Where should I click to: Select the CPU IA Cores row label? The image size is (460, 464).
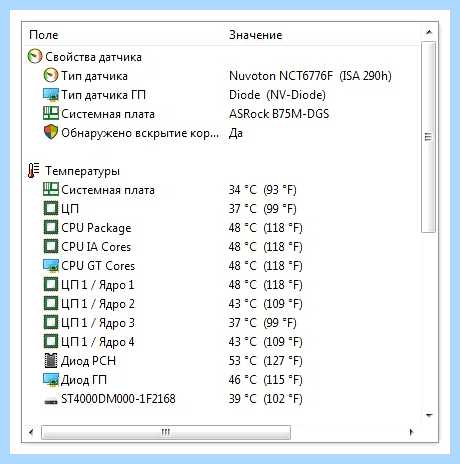point(96,247)
